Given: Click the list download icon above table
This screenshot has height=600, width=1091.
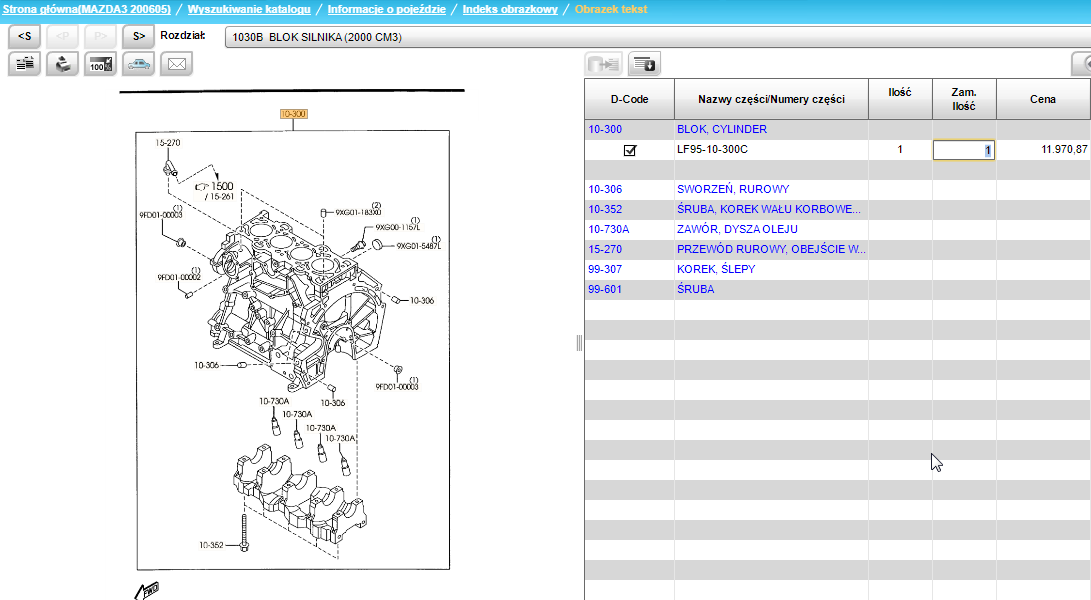Looking at the screenshot, I should 644,64.
